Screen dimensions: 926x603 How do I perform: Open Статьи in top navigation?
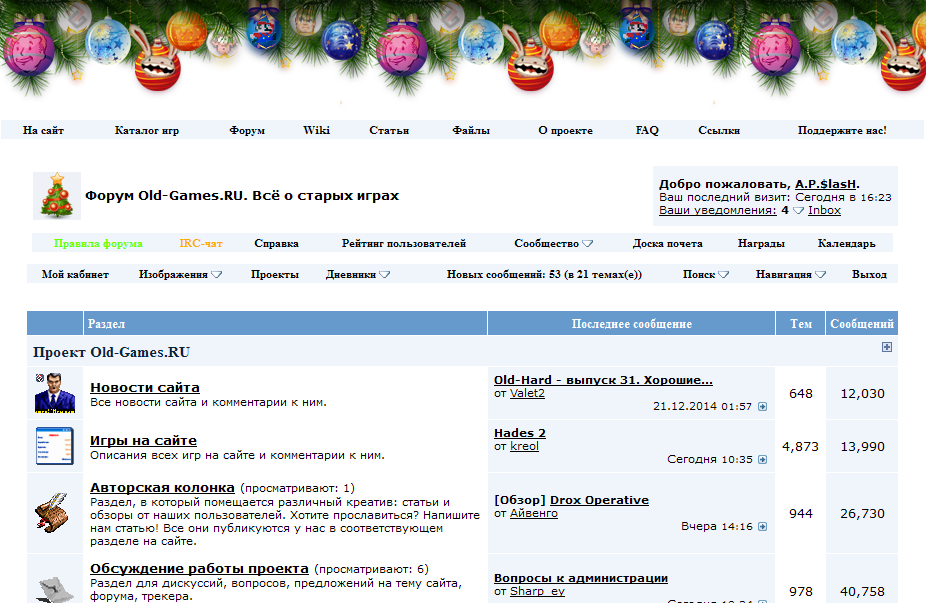389,131
